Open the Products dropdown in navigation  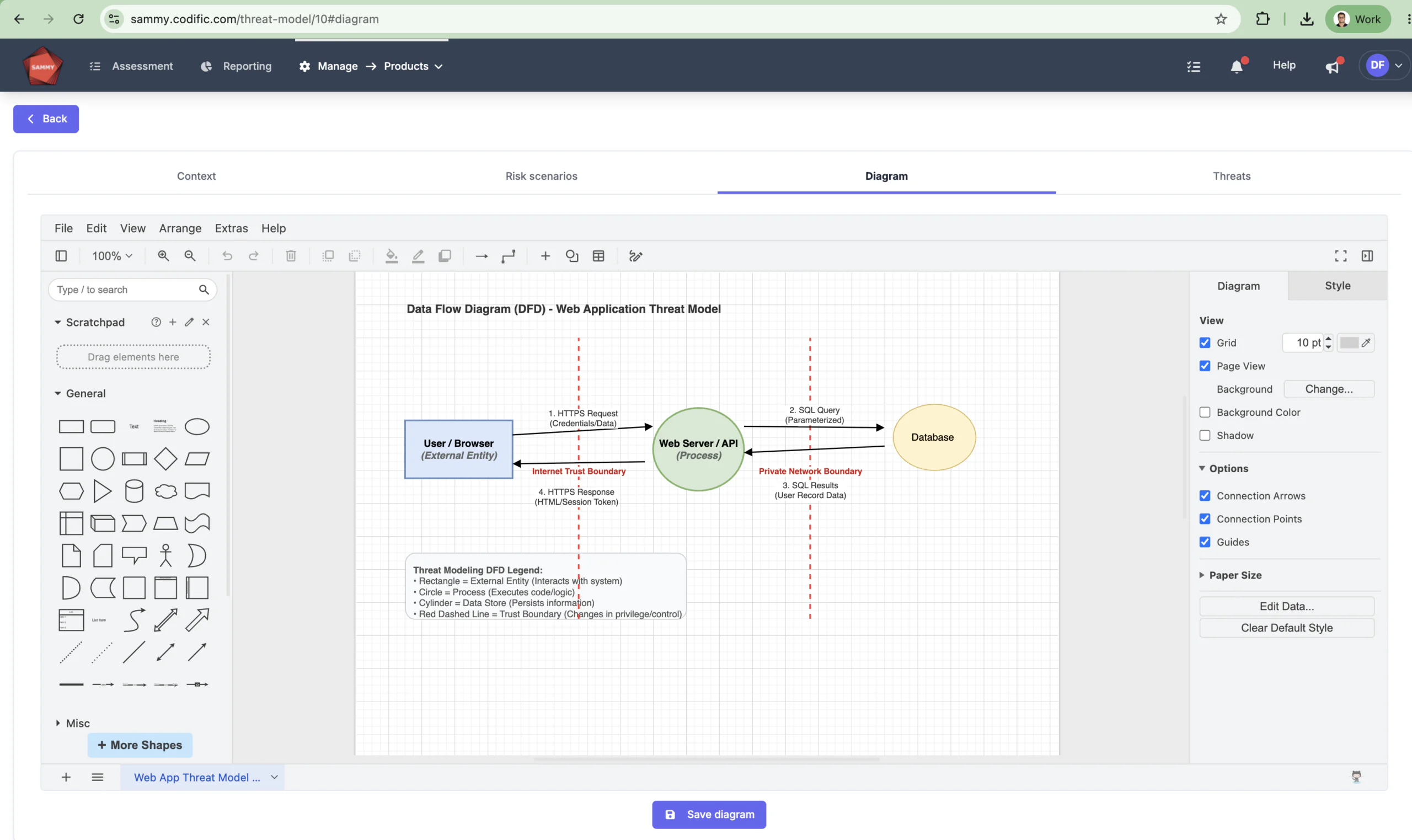pyautogui.click(x=413, y=66)
